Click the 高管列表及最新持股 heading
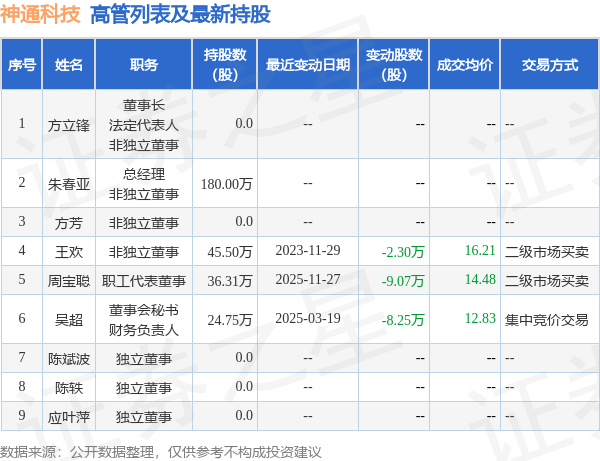 180,15
